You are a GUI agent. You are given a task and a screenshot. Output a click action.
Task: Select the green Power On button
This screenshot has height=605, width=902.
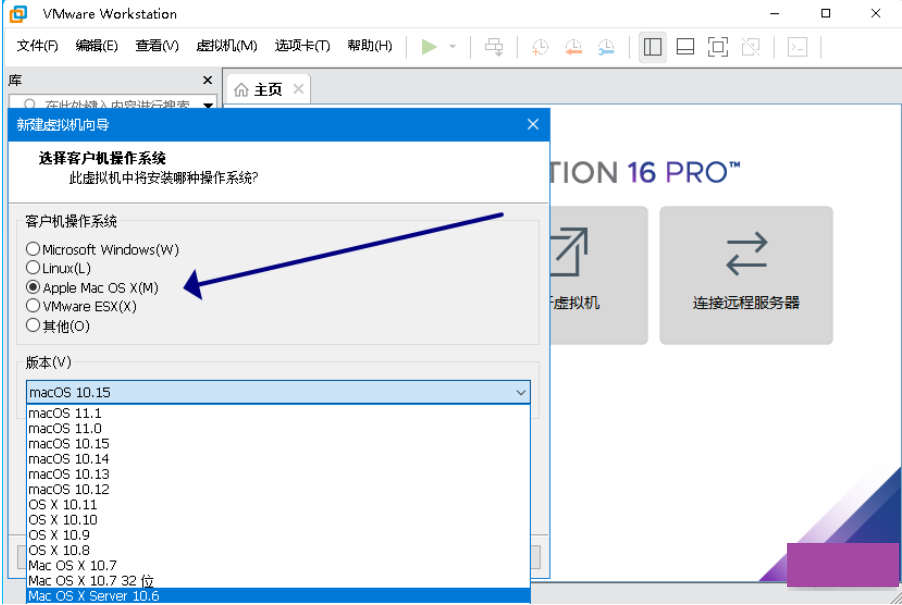tap(431, 46)
